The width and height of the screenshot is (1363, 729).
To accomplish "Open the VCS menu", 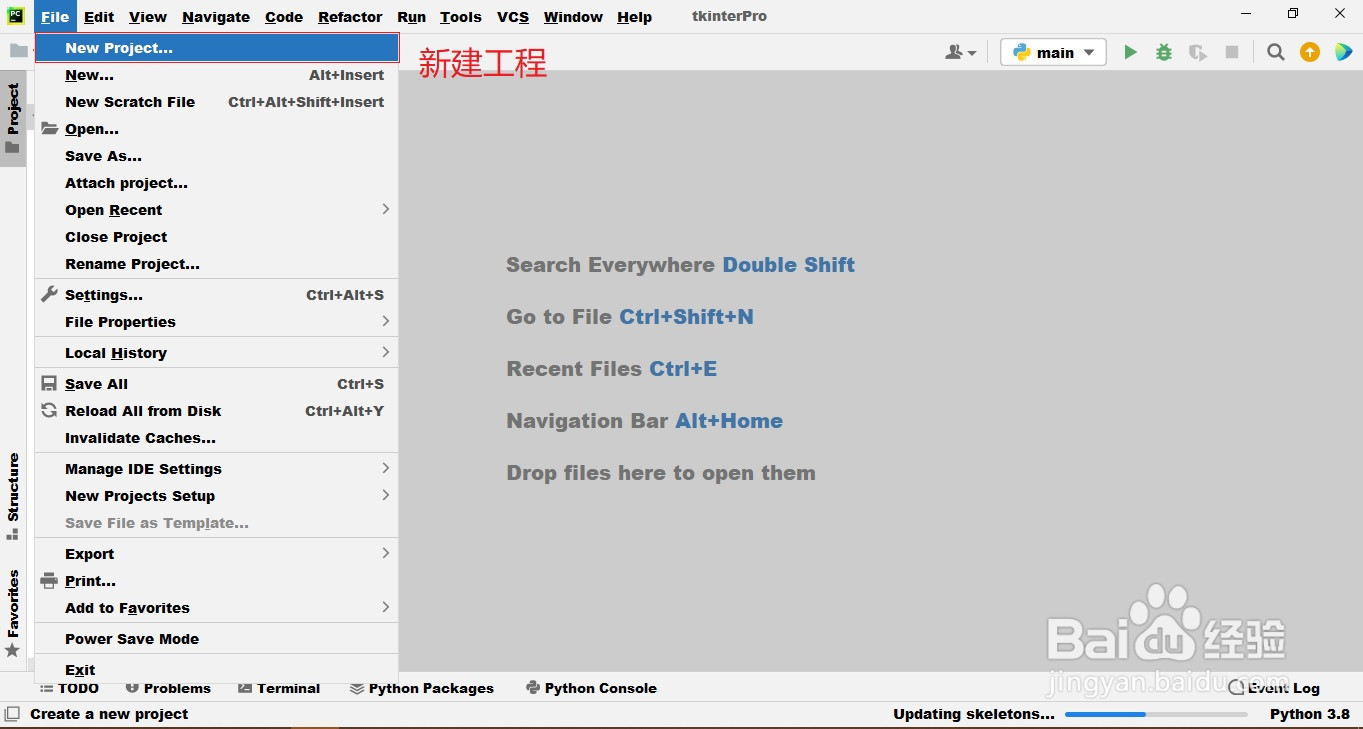I will click(512, 16).
